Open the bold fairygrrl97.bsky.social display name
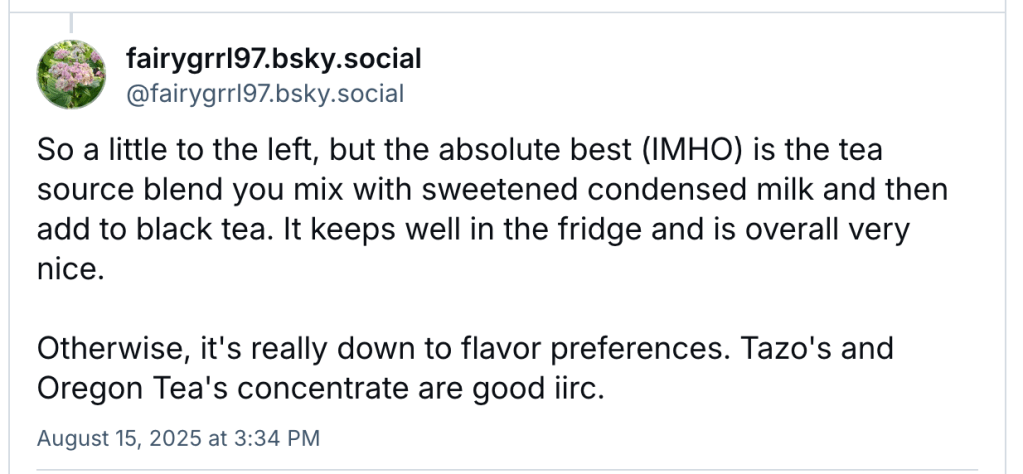This screenshot has height=474, width=1023. click(x=274, y=59)
